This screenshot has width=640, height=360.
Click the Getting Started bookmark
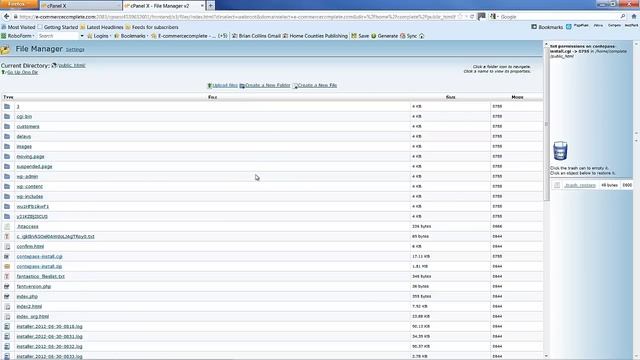(58, 27)
